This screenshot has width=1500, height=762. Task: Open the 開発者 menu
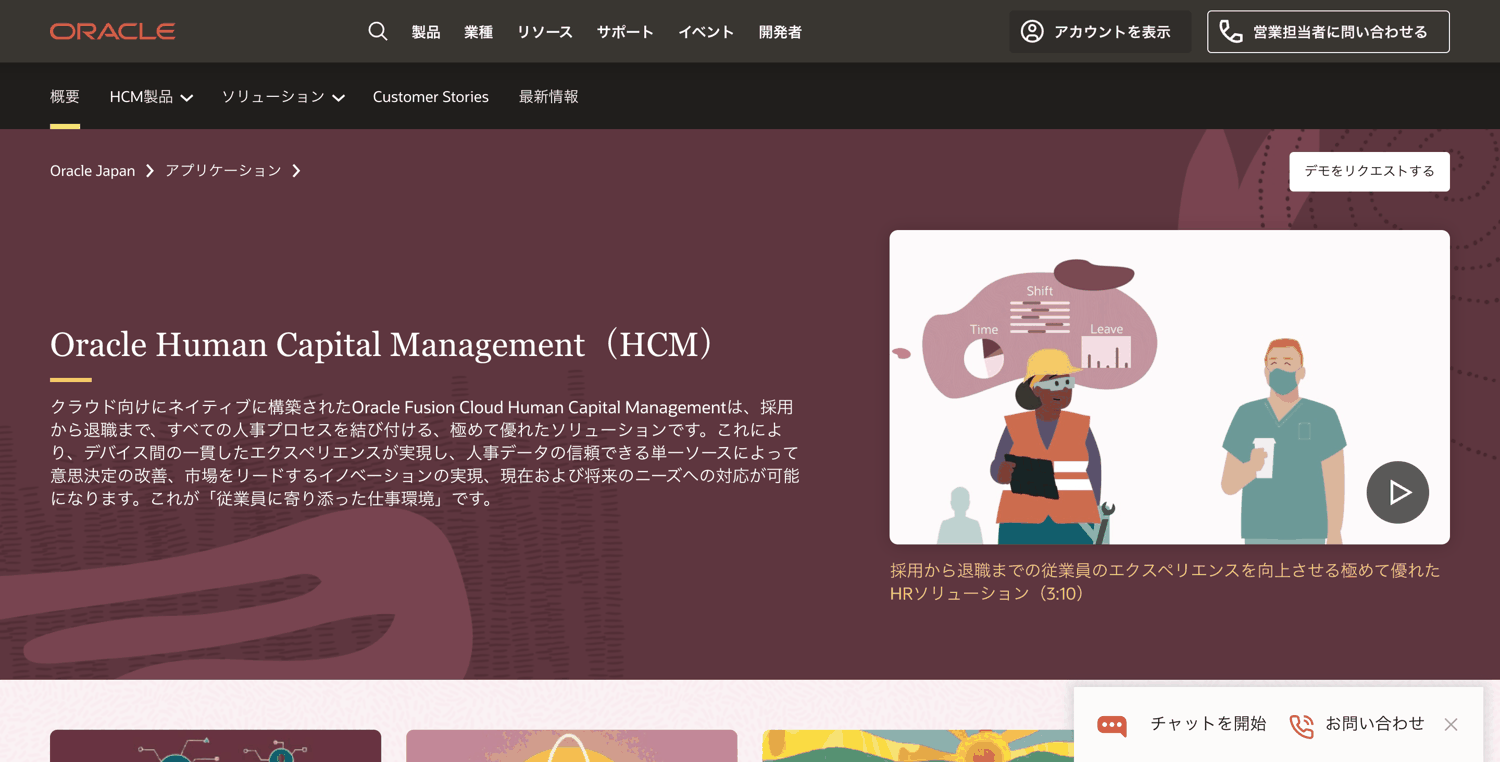pyautogui.click(x=780, y=32)
